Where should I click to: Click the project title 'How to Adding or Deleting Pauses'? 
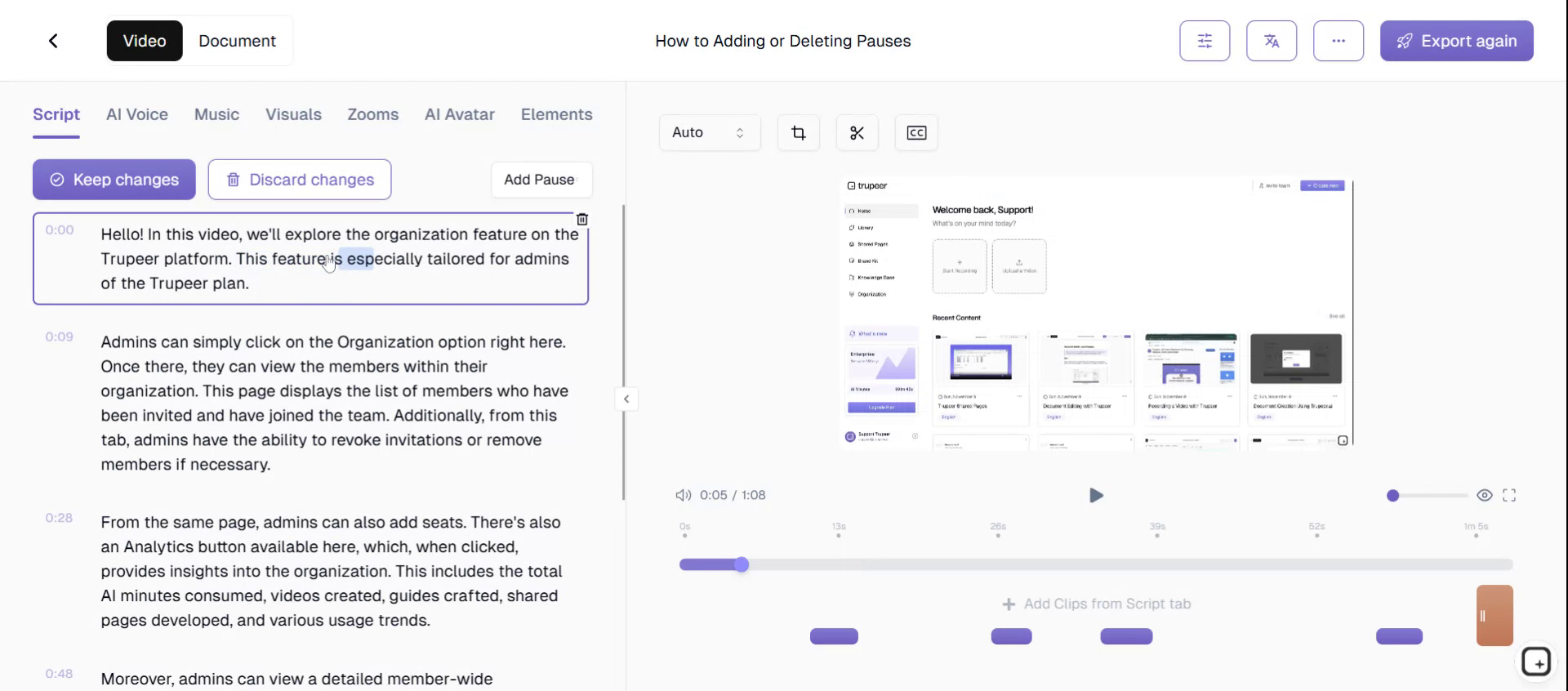coord(783,41)
